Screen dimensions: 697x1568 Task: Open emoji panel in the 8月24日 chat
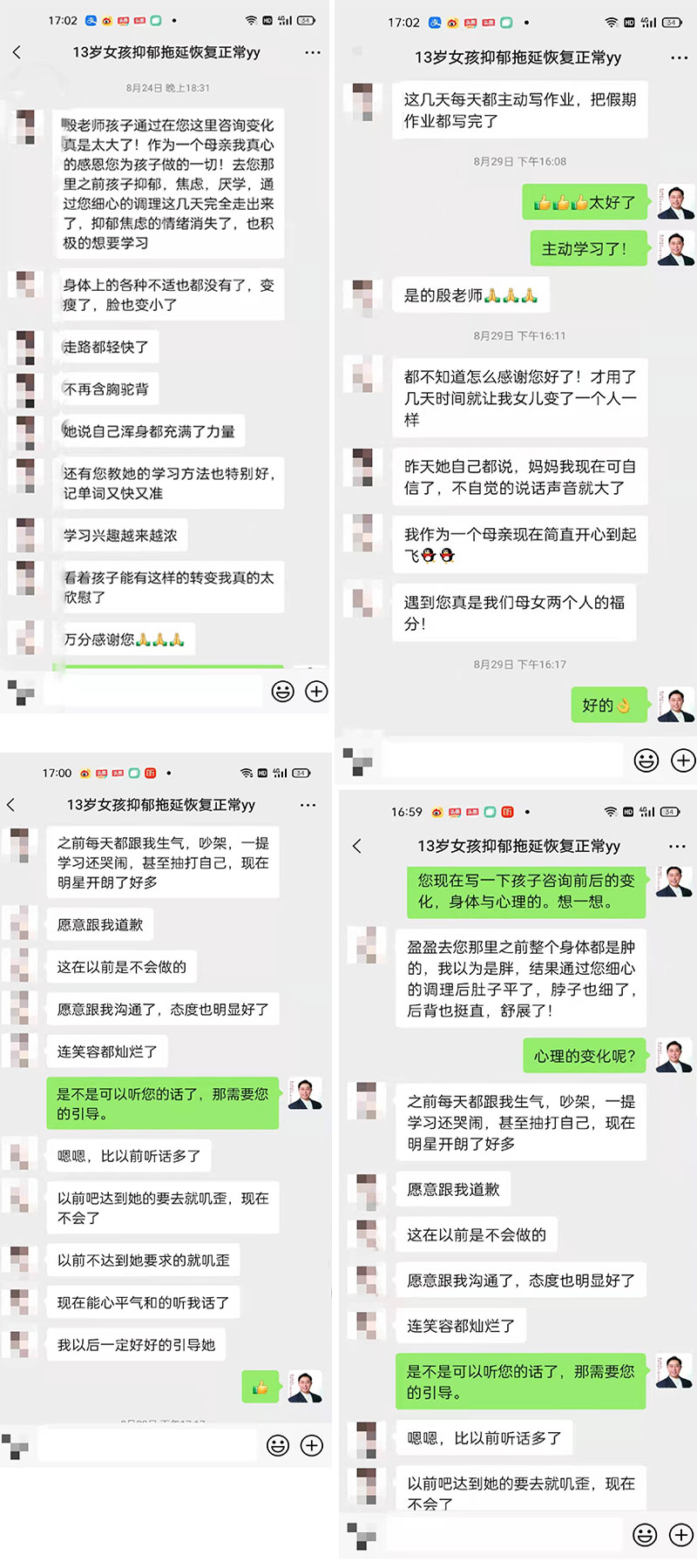click(x=283, y=692)
